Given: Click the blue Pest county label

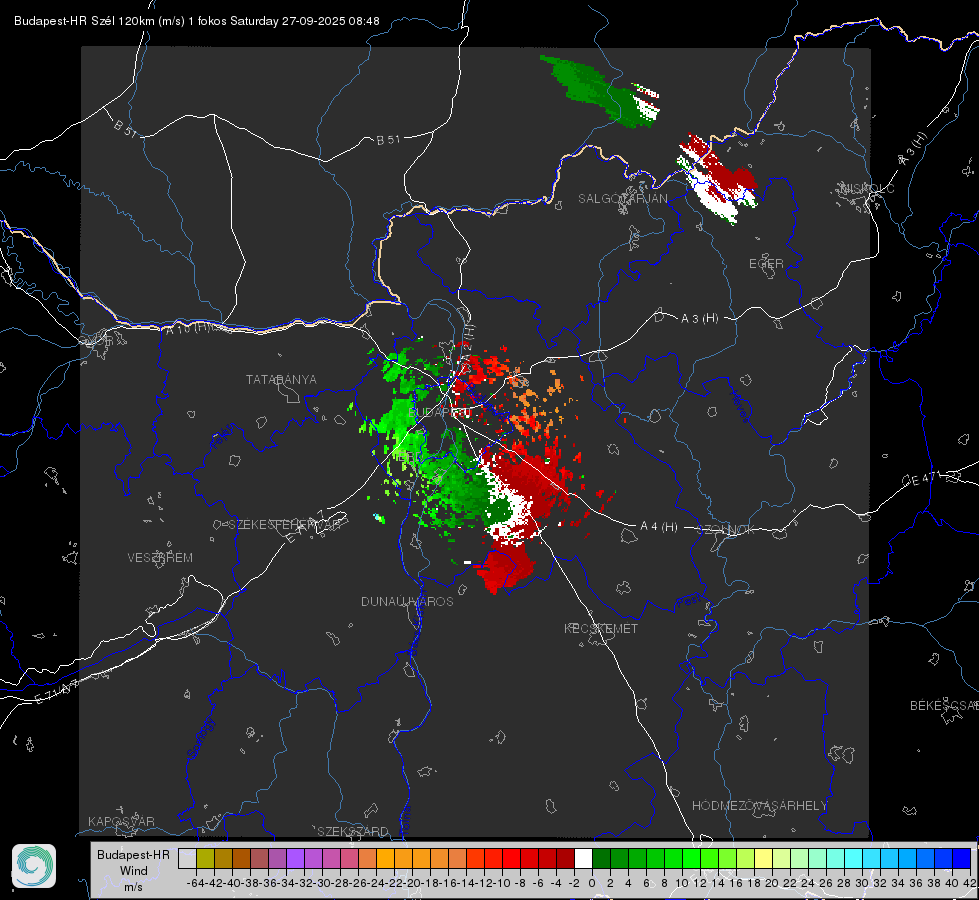Looking at the screenshot, I should [x=689, y=602].
